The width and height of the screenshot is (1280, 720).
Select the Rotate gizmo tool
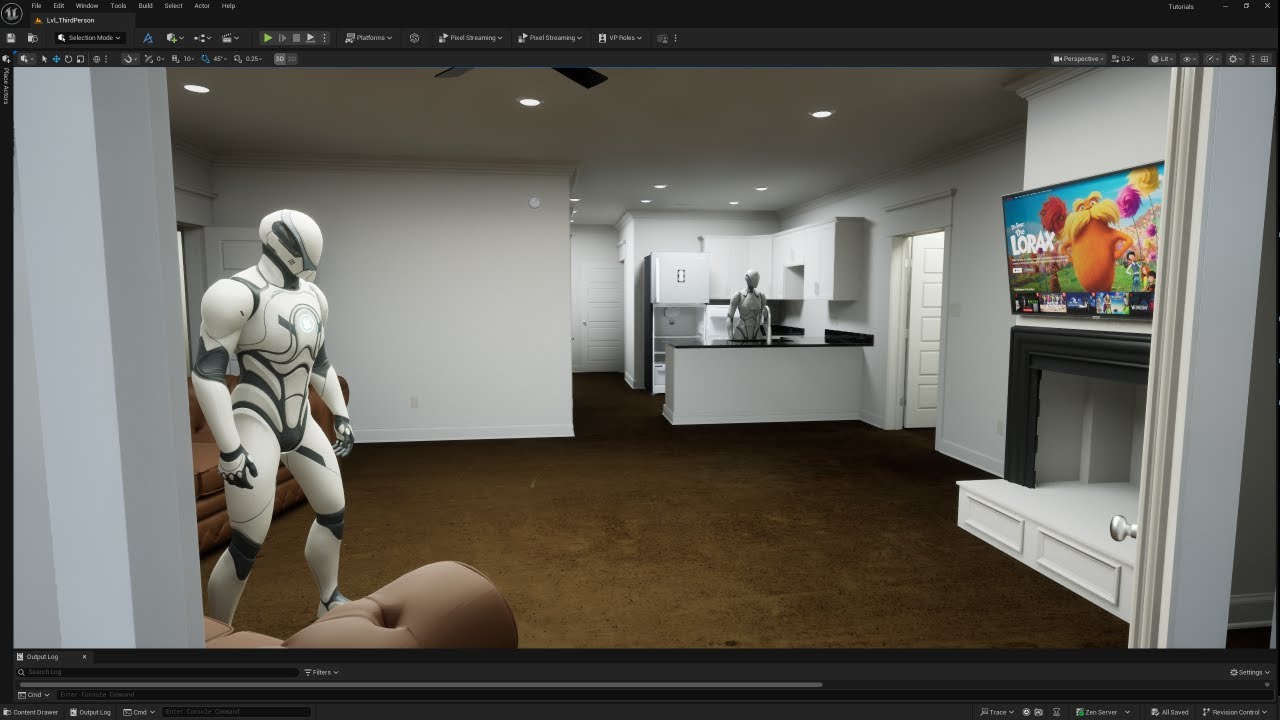pyautogui.click(x=68, y=59)
